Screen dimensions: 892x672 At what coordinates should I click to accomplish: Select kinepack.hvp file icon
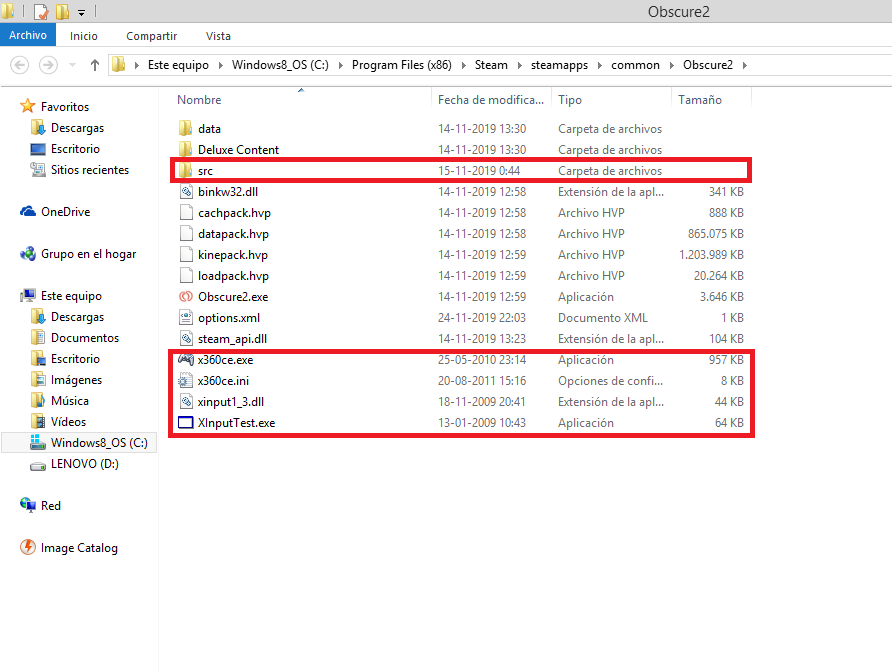pos(185,254)
